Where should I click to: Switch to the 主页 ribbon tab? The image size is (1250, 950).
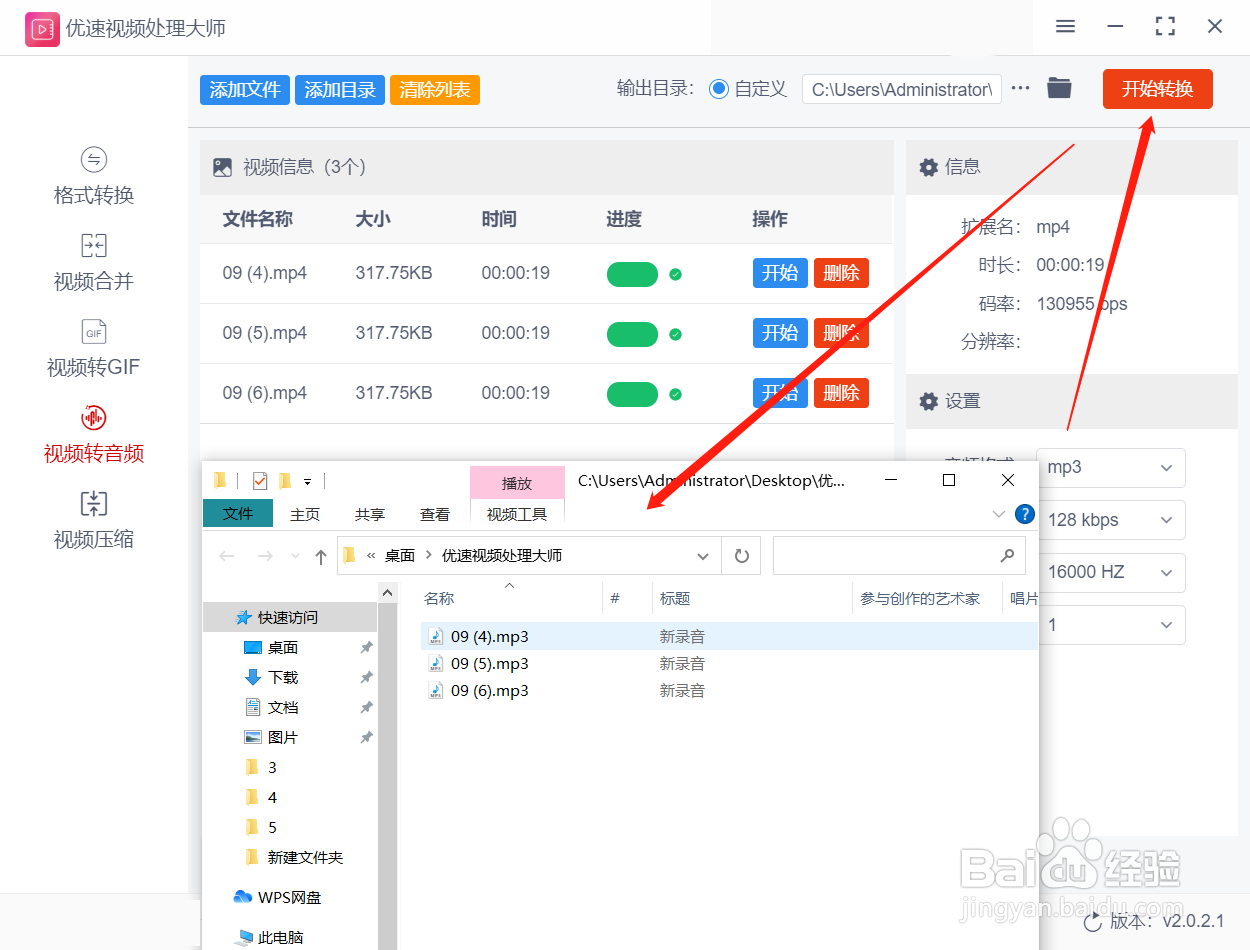click(x=305, y=514)
